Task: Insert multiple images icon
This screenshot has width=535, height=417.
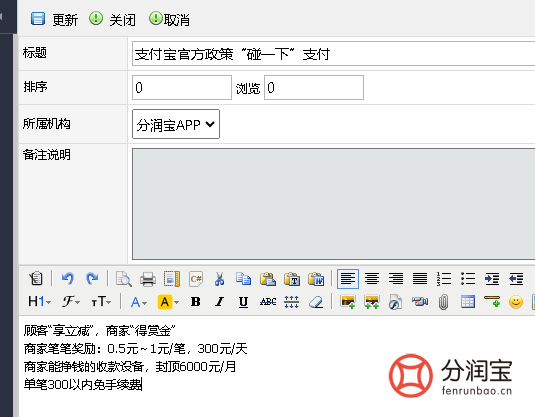Action: click(x=372, y=302)
